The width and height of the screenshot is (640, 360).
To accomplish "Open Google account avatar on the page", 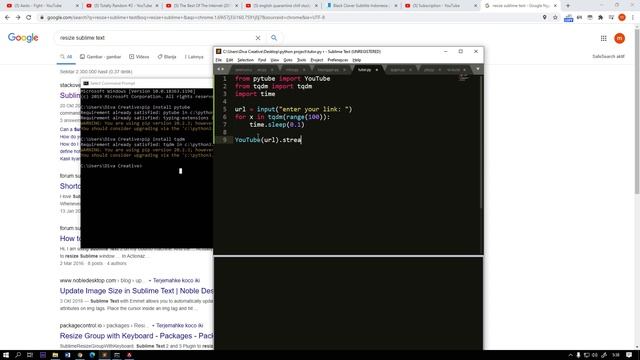I will click(620, 38).
